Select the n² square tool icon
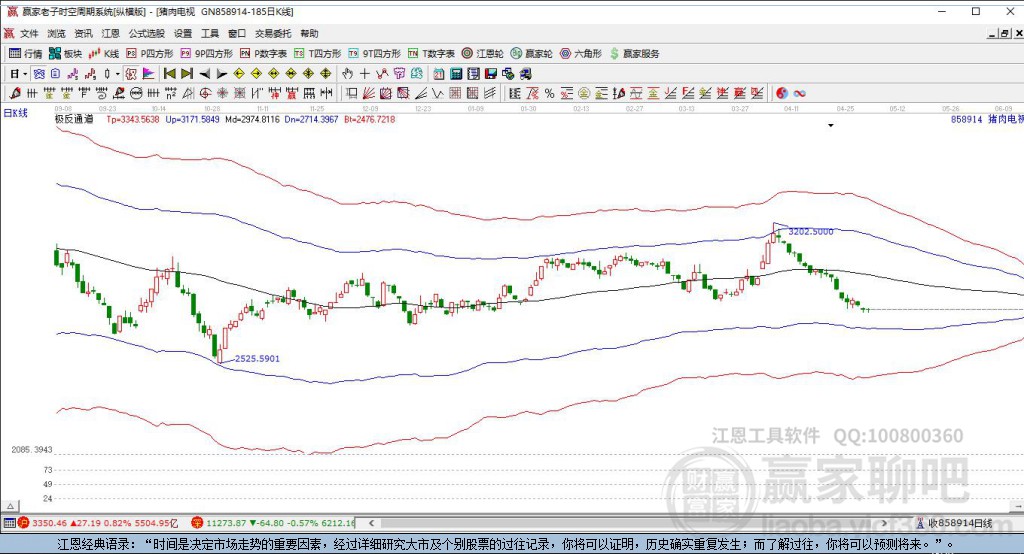Viewport: 1024px width, 554px height. coord(170,93)
